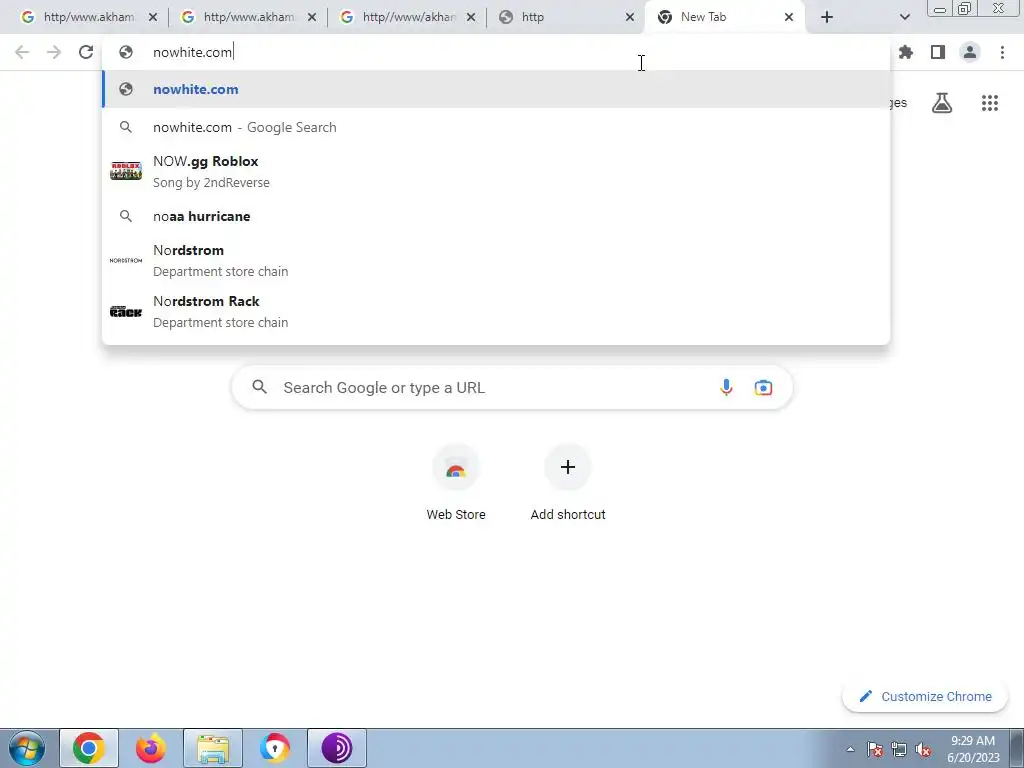Open the Action Center flag icon
1024x768 pixels.
click(875, 749)
